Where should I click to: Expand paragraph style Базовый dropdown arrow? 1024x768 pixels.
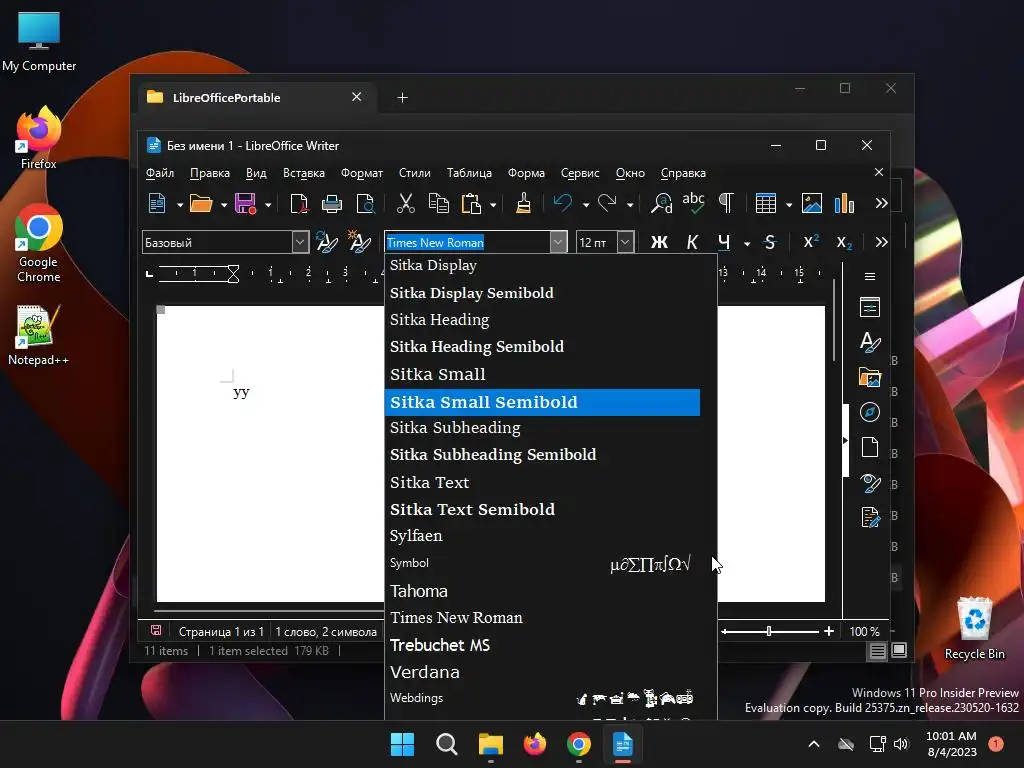click(300, 242)
